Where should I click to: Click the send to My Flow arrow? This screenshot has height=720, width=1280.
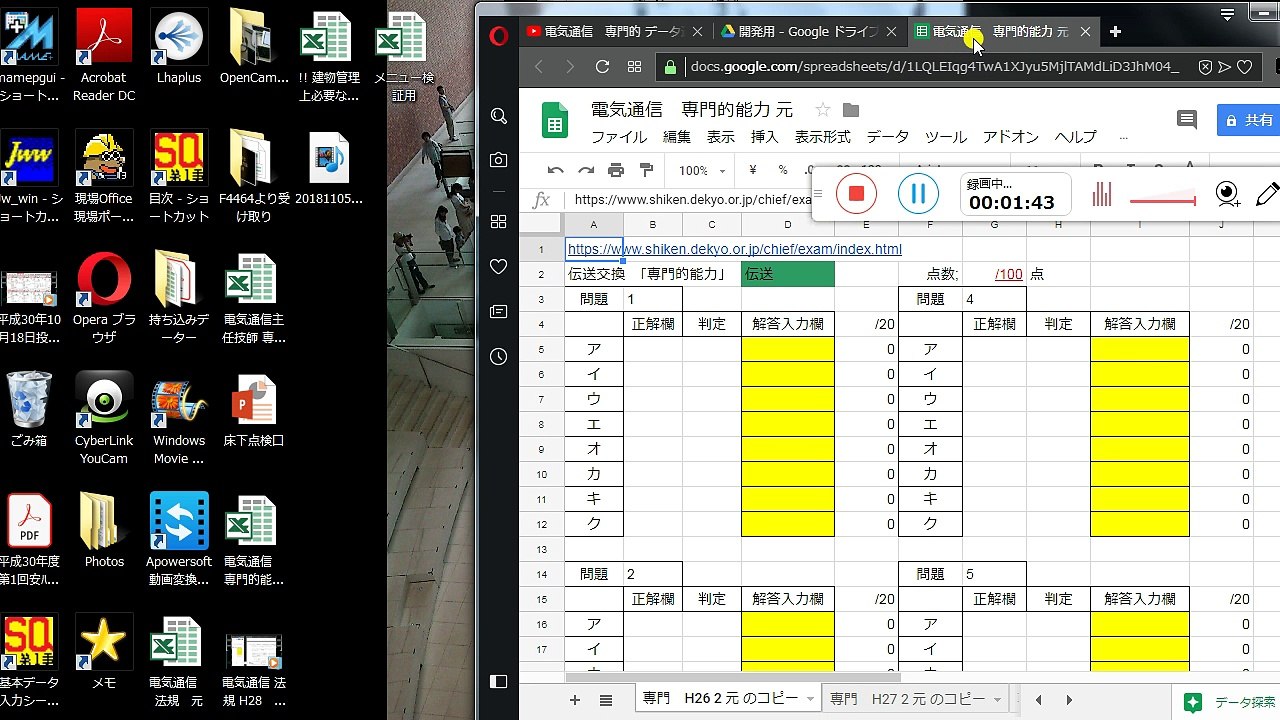pos(1225,67)
